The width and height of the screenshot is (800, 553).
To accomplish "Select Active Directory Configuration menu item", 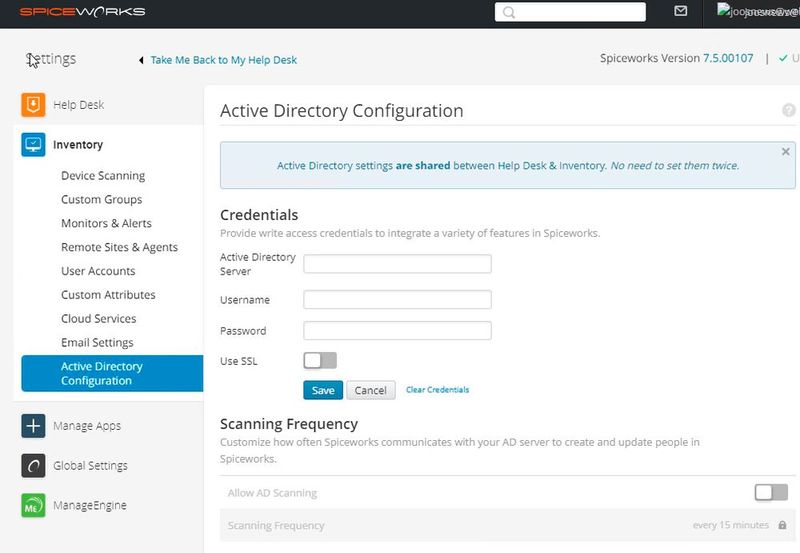I will (x=112, y=373).
